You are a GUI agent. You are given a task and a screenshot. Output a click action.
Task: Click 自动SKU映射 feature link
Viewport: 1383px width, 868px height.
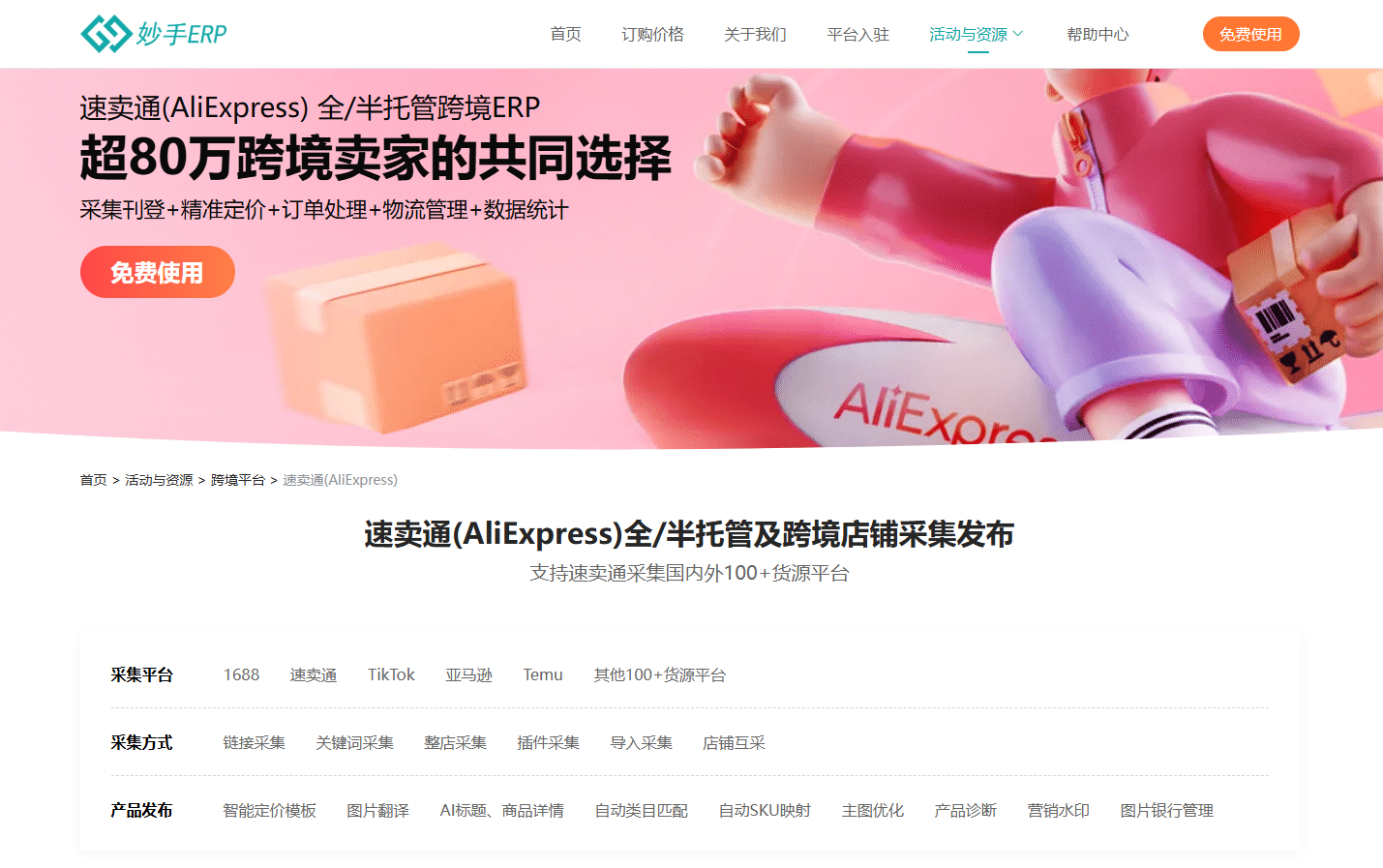765,810
